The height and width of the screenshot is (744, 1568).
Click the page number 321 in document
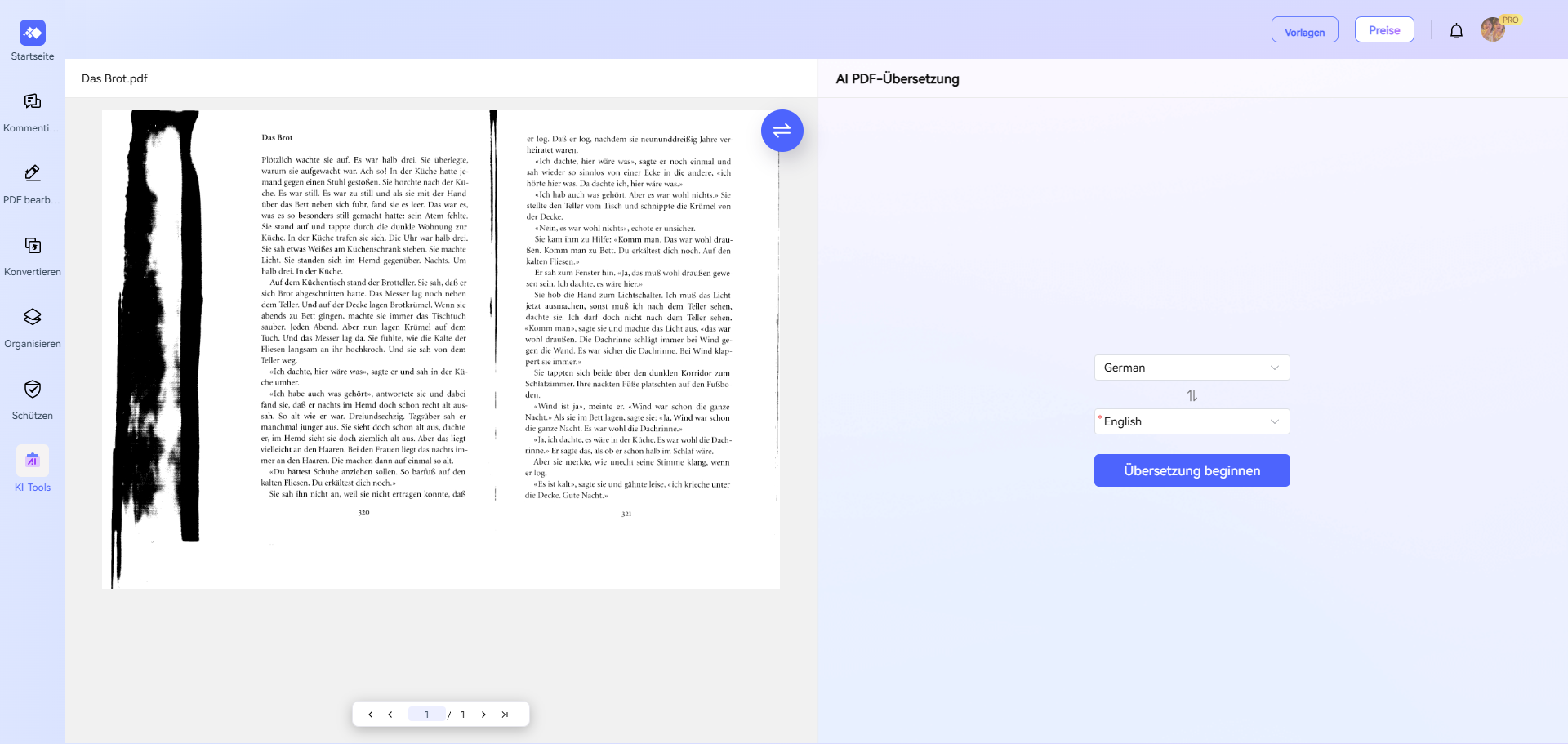click(x=626, y=514)
